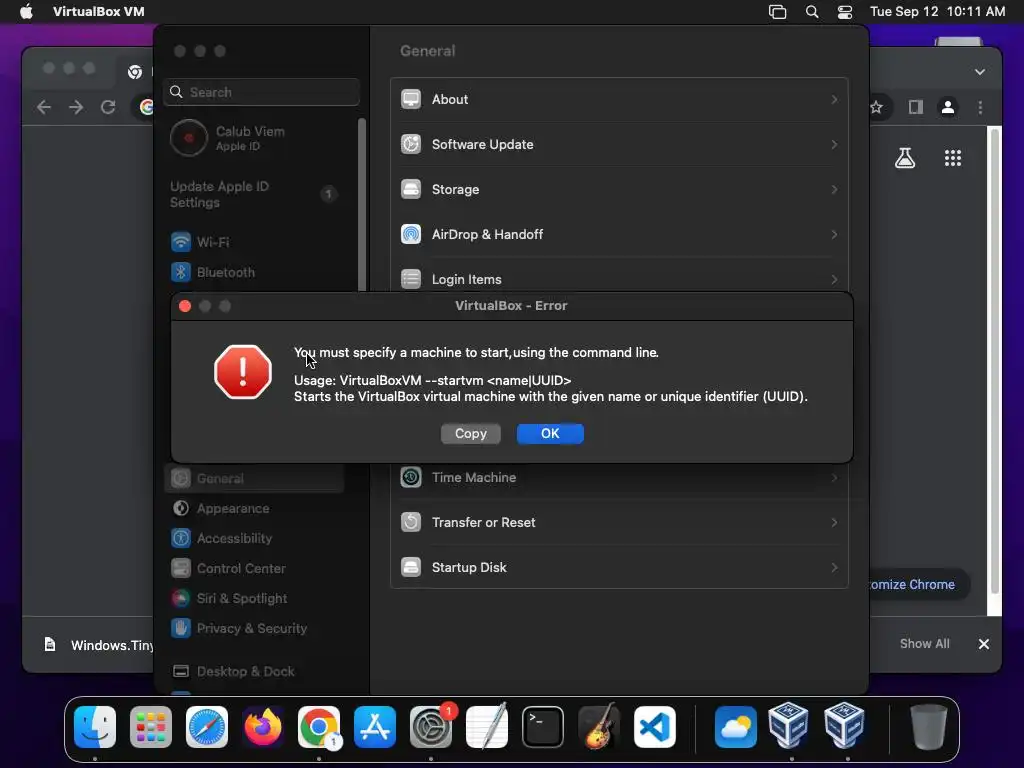The image size is (1024, 768).
Task: Click the settings sidebar scrollbar
Action: coord(362,204)
